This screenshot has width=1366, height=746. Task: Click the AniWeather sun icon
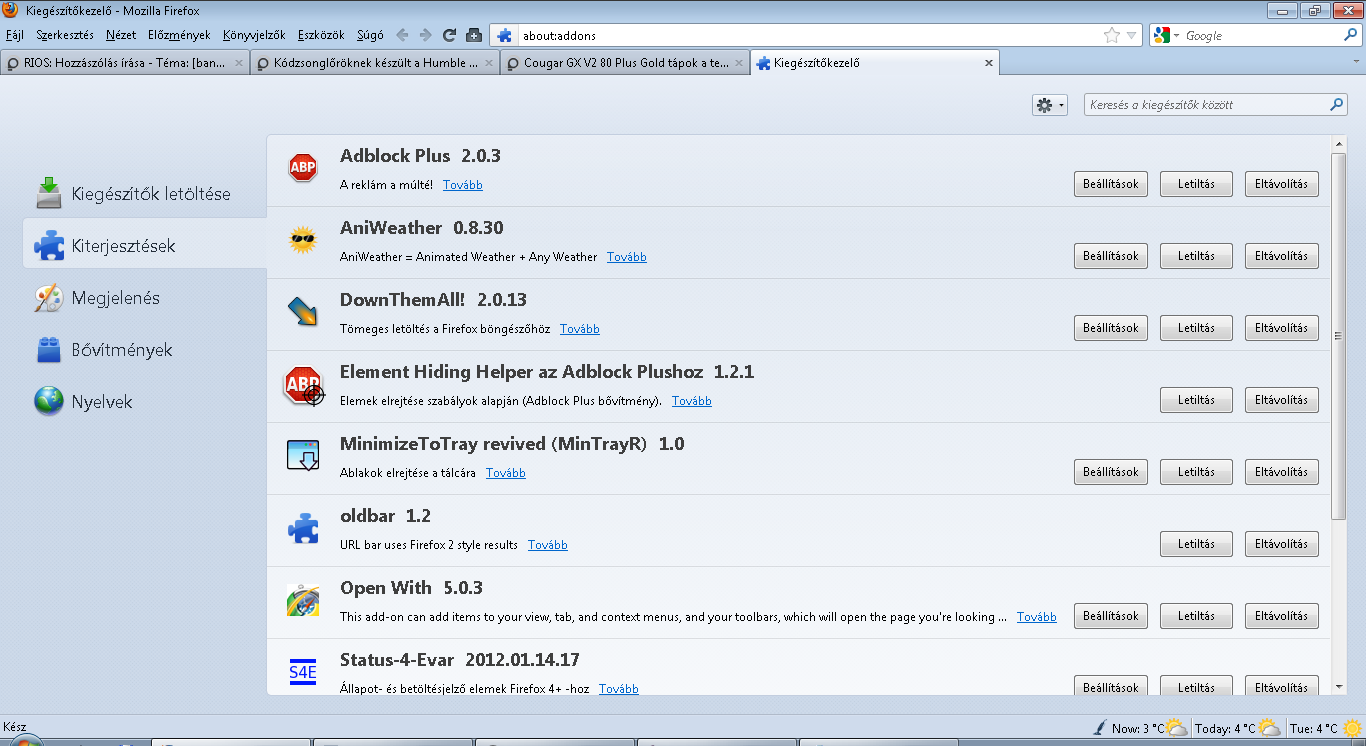point(303,240)
